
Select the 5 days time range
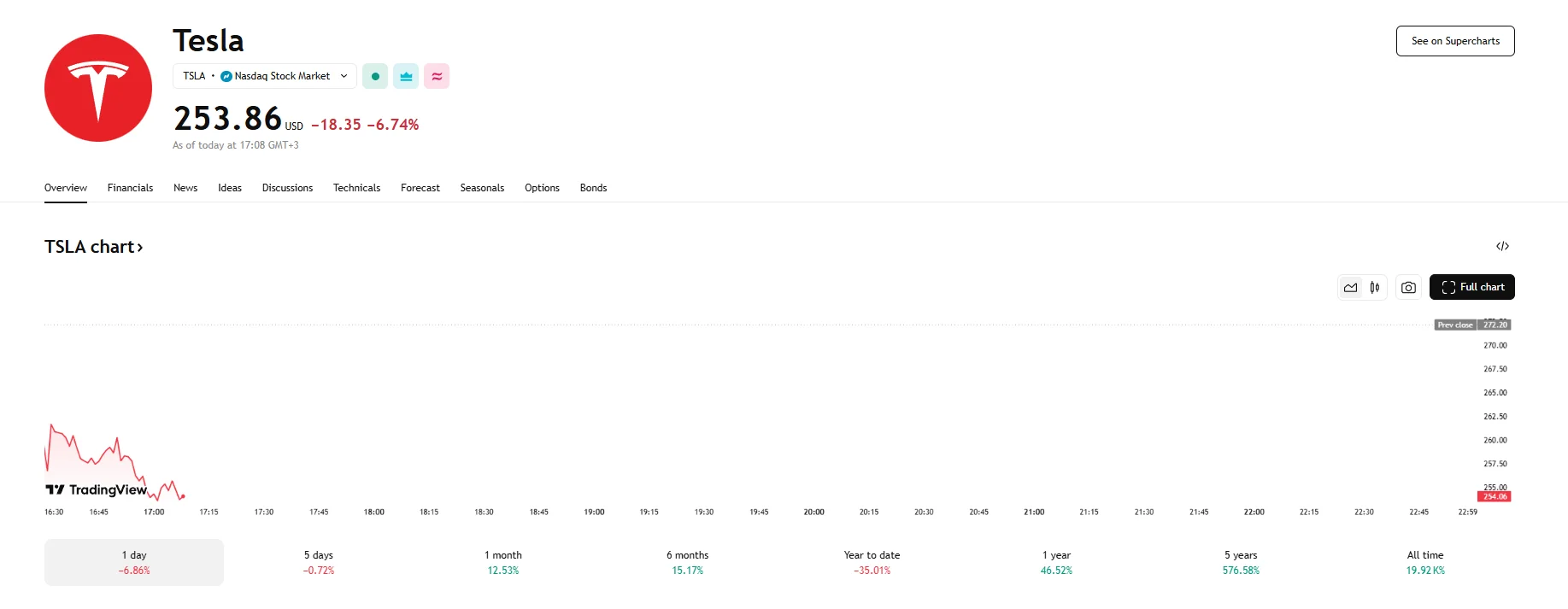point(319,561)
